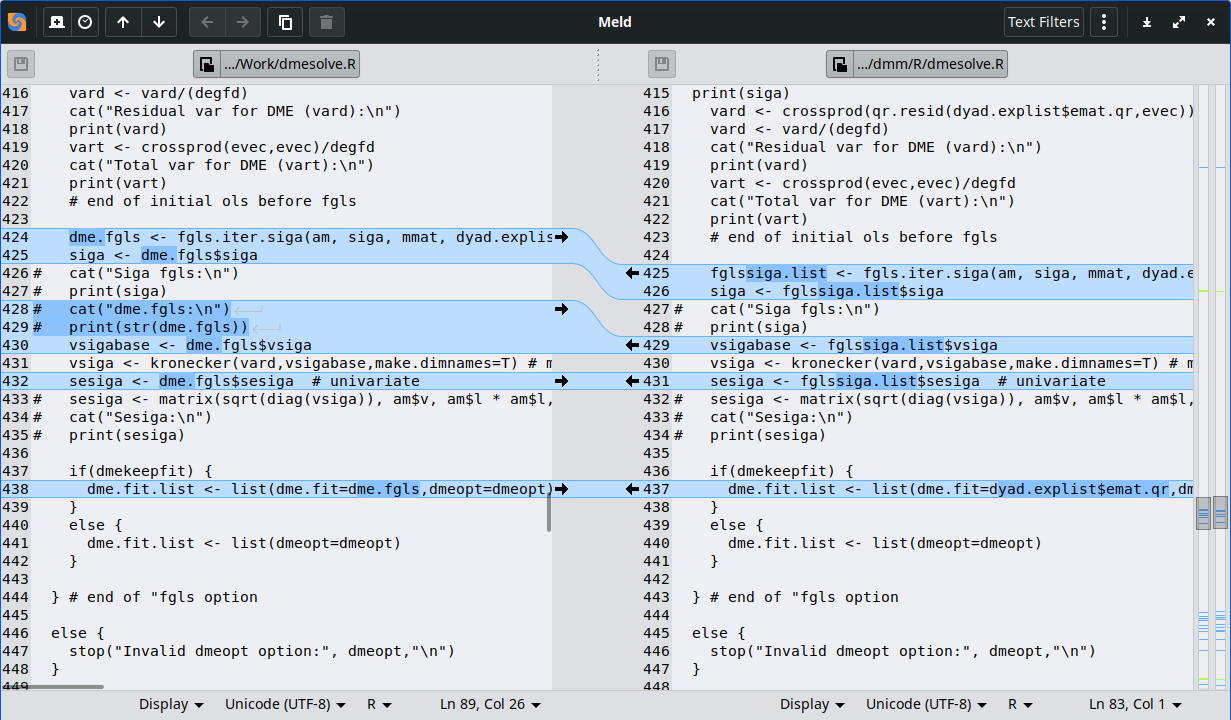Open Ln 89, Col 26 position menu
Image resolution: width=1231 pixels, height=720 pixels.
(490, 705)
